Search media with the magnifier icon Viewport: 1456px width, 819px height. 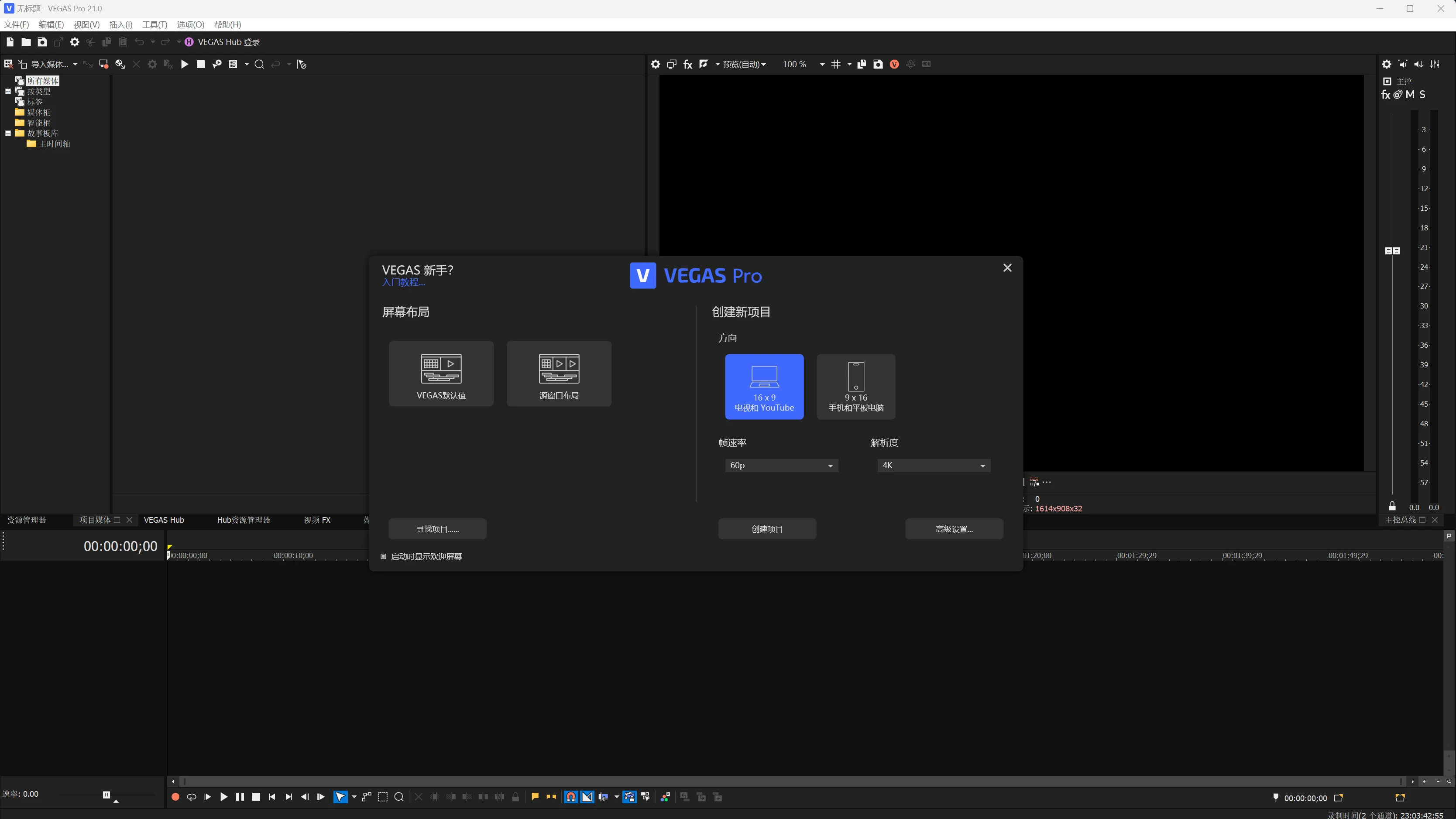(x=259, y=65)
